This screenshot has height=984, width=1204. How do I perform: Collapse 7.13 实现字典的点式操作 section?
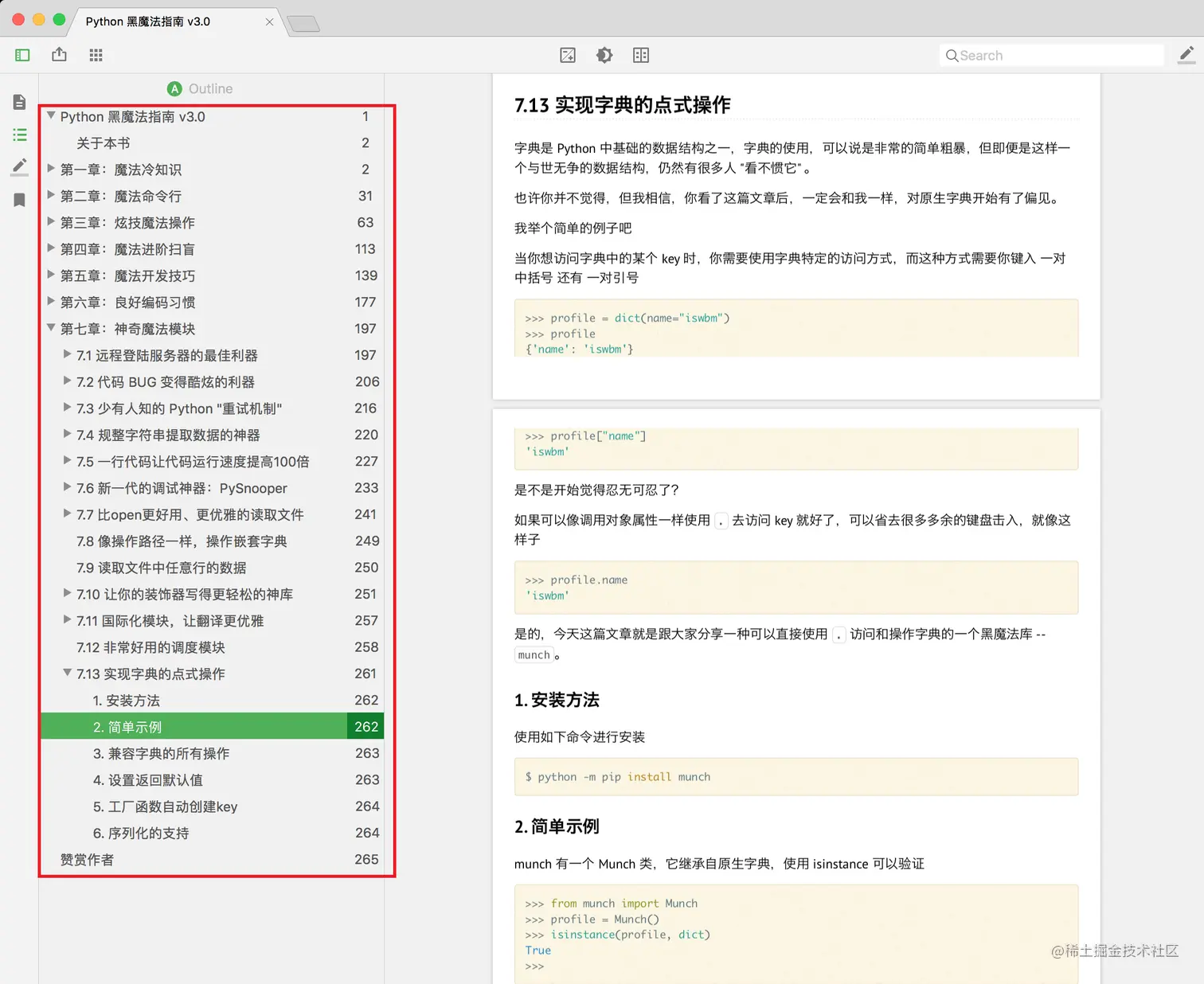68,673
